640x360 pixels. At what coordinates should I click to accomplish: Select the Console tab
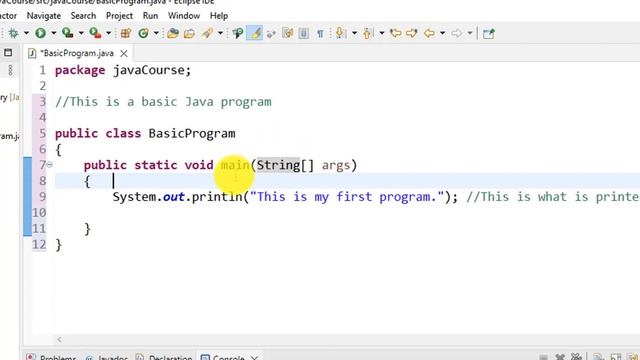(x=229, y=358)
